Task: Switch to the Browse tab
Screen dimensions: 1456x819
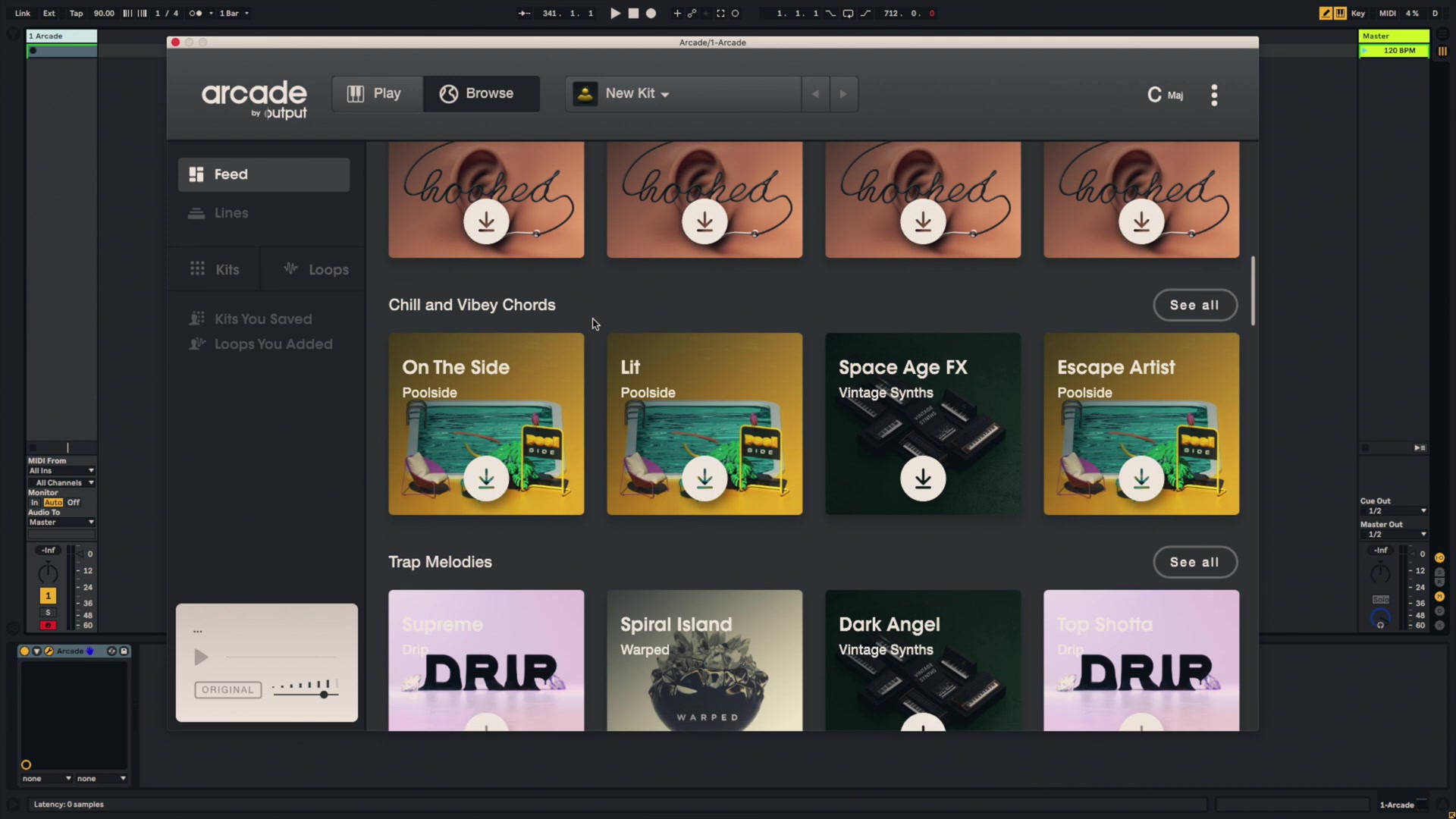Action: click(x=481, y=93)
